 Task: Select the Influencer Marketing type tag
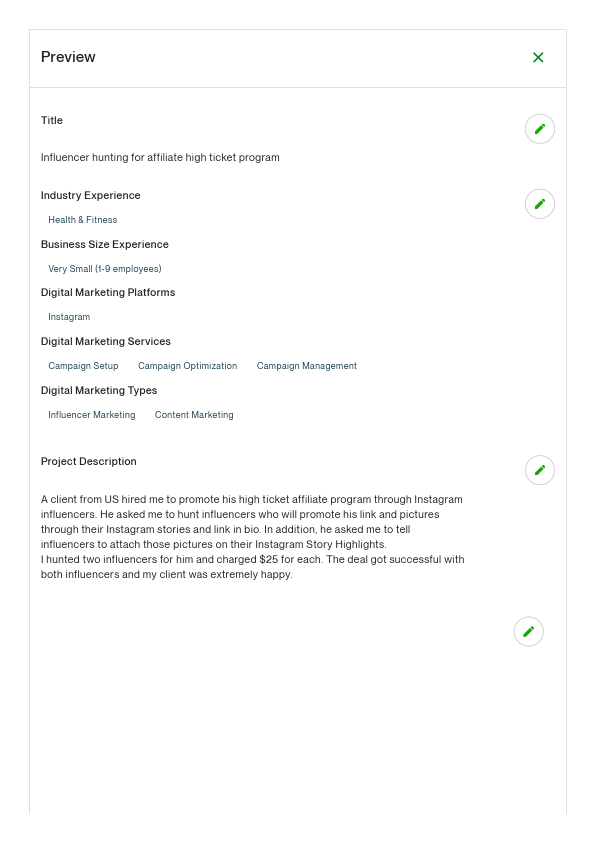point(92,415)
